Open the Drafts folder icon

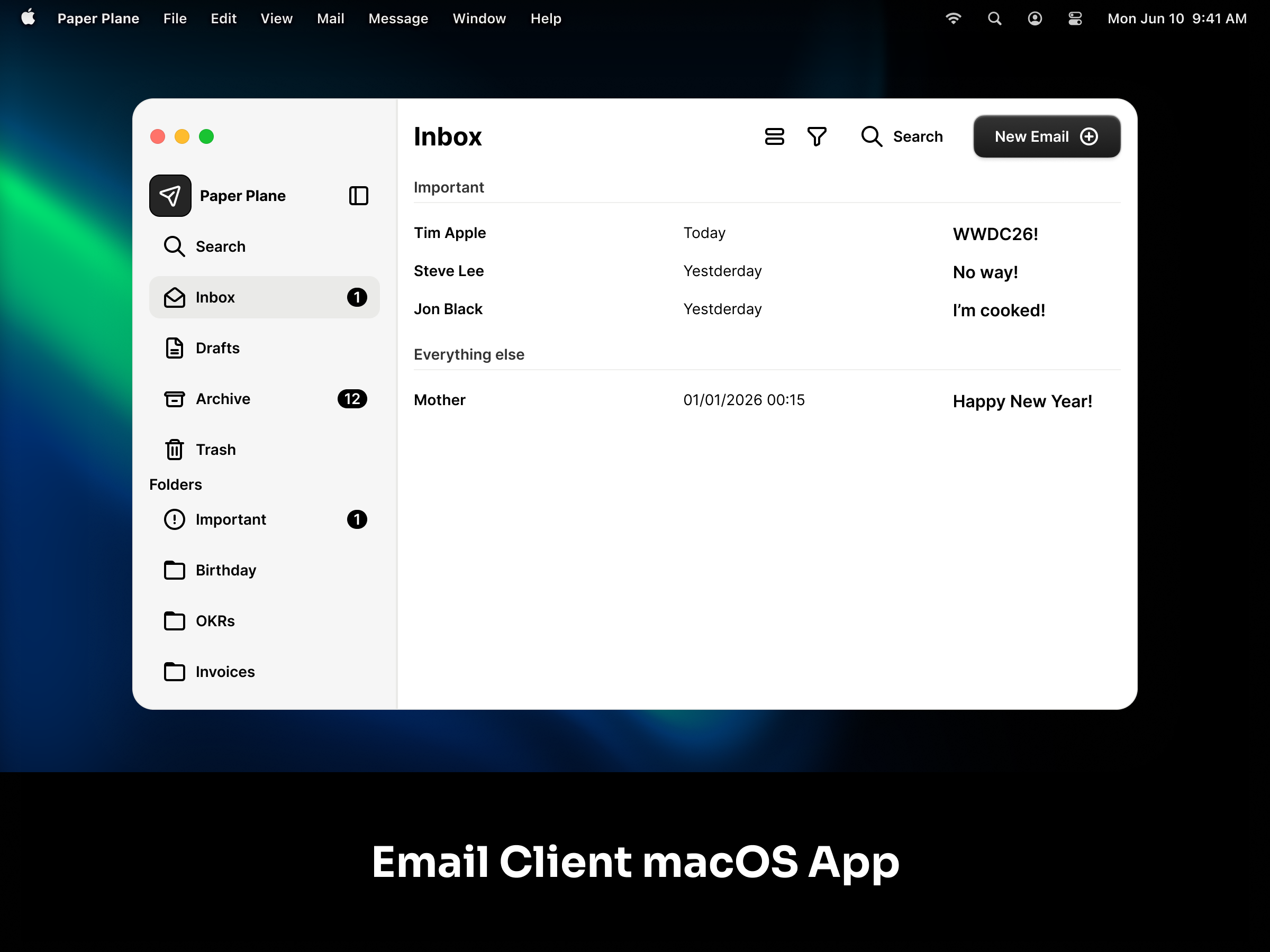point(175,348)
